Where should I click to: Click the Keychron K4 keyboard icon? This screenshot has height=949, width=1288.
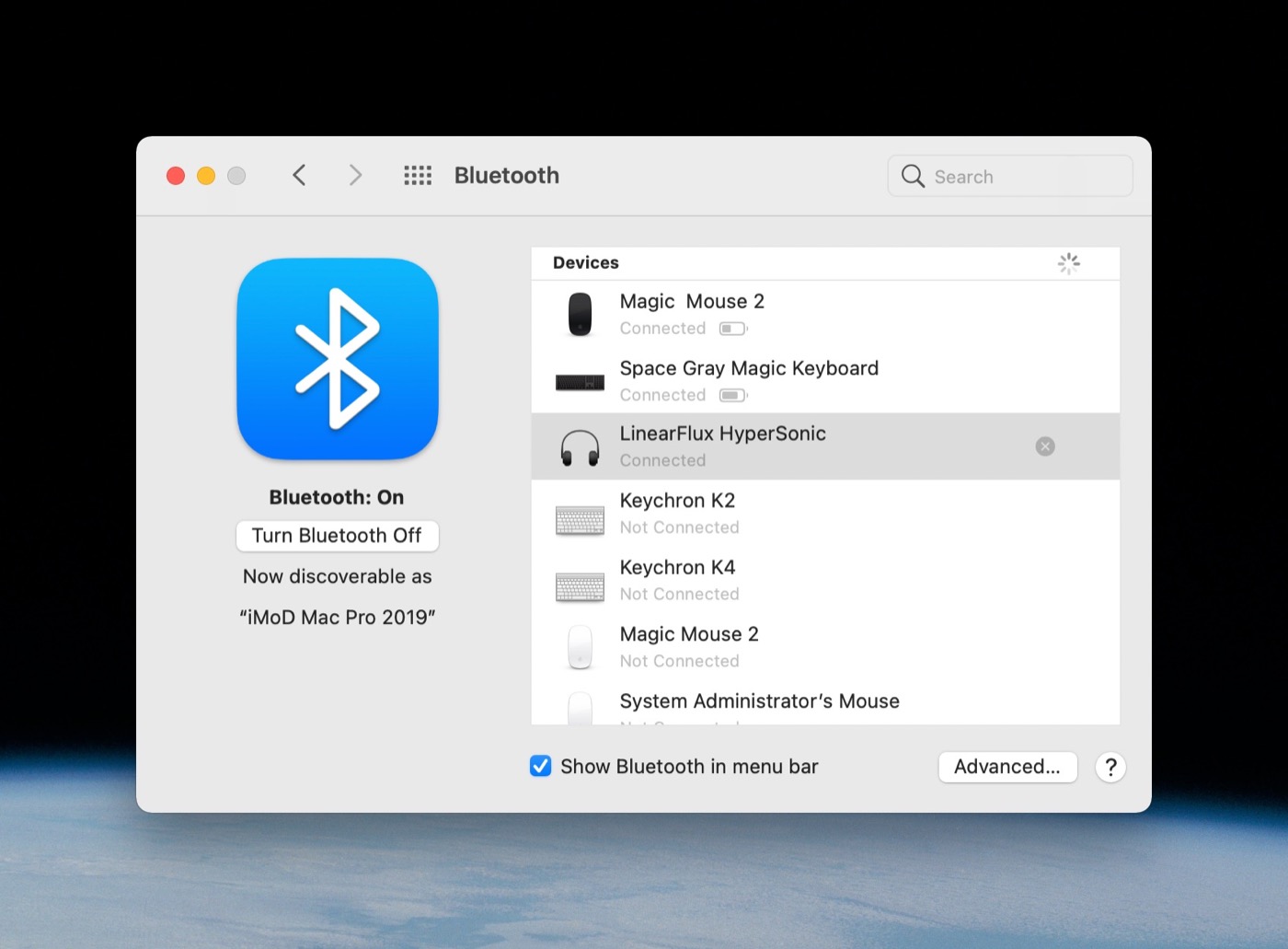(x=580, y=587)
